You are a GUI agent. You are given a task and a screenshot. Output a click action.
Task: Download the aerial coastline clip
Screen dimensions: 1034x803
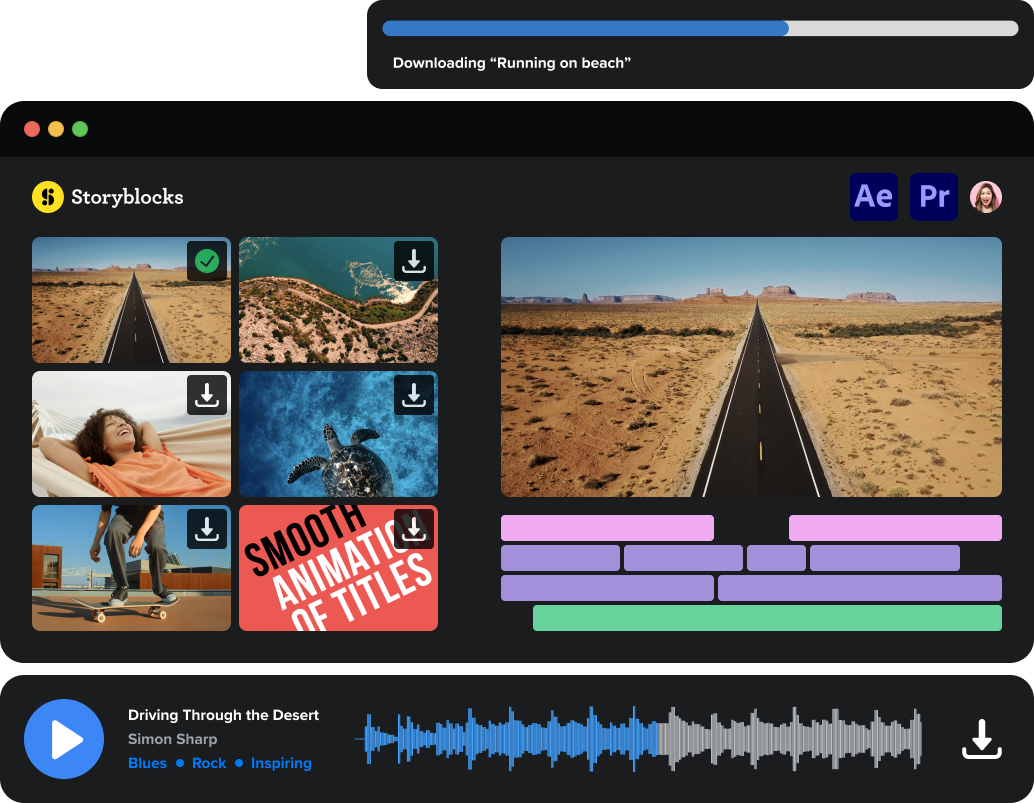pyautogui.click(x=414, y=260)
